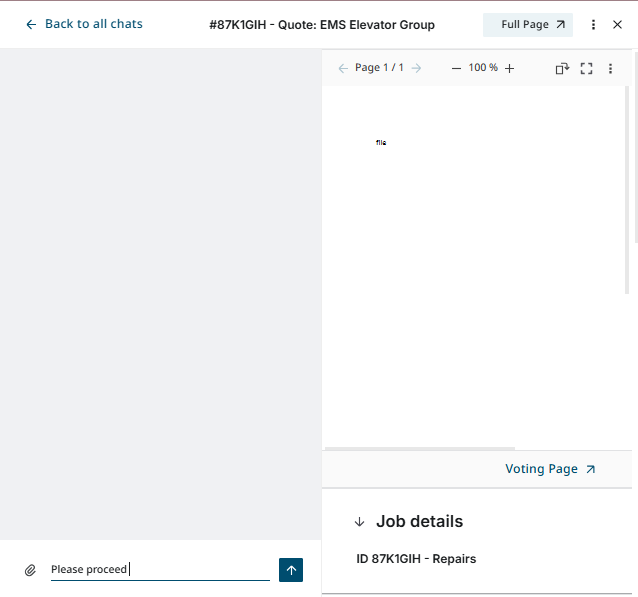Viewport: 638px width, 597px height.
Task: Click the 100 % zoom level
Action: coord(483,68)
